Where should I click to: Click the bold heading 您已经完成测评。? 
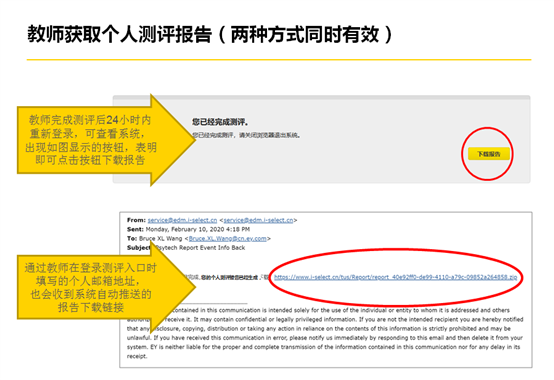[220, 122]
